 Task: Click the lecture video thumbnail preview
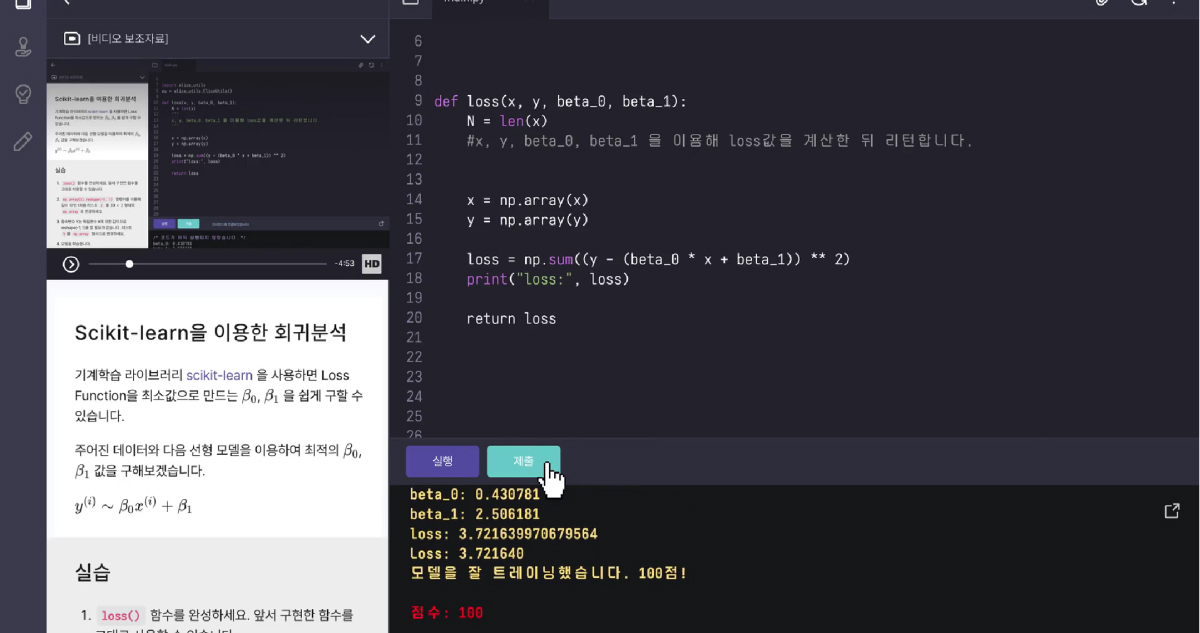coord(218,153)
